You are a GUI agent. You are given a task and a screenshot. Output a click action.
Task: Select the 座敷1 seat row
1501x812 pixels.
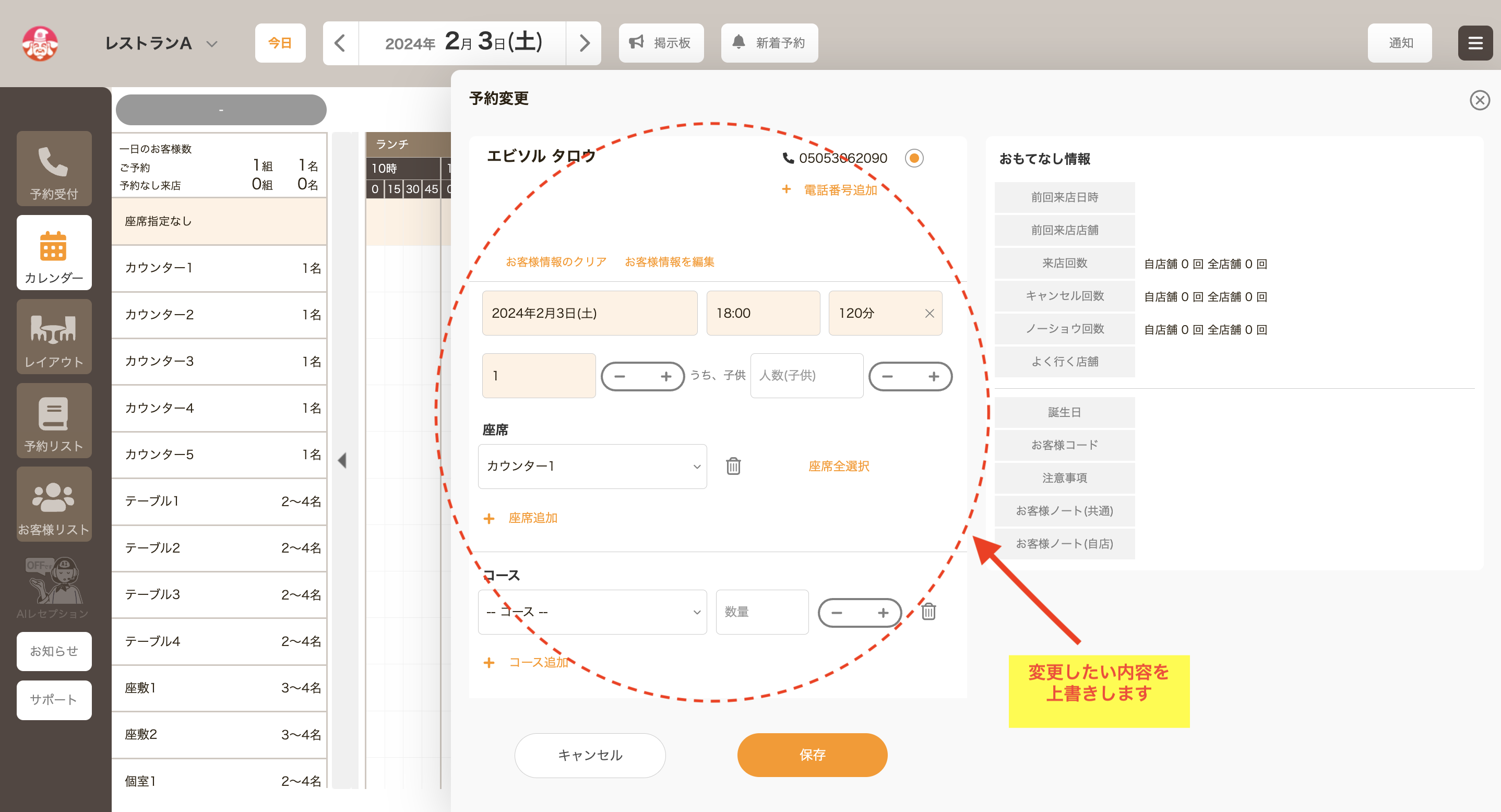(219, 687)
